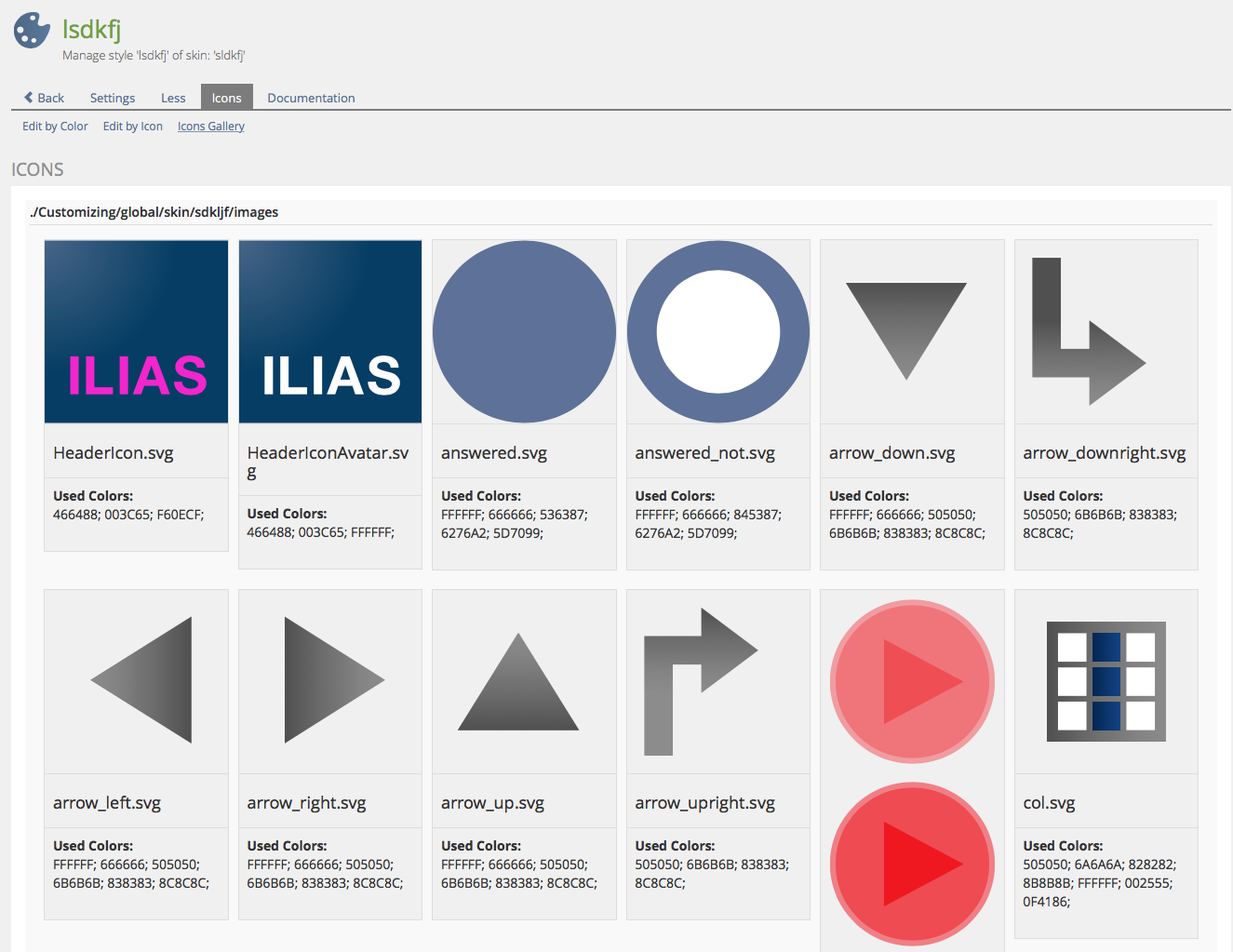The image size is (1233, 952).
Task: Select the arrow_right.svg triangle icon
Action: click(330, 680)
